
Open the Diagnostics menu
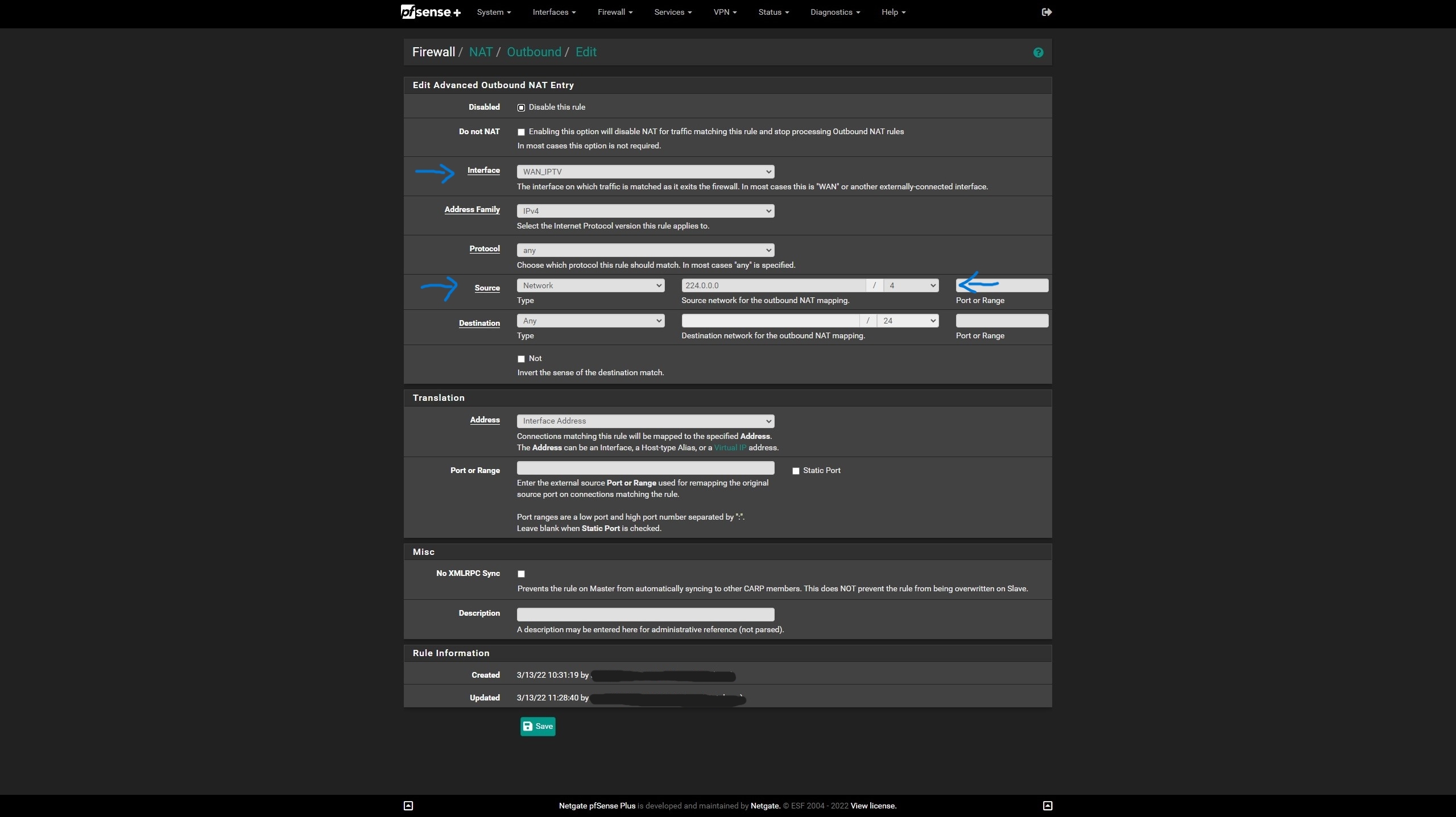[834, 12]
